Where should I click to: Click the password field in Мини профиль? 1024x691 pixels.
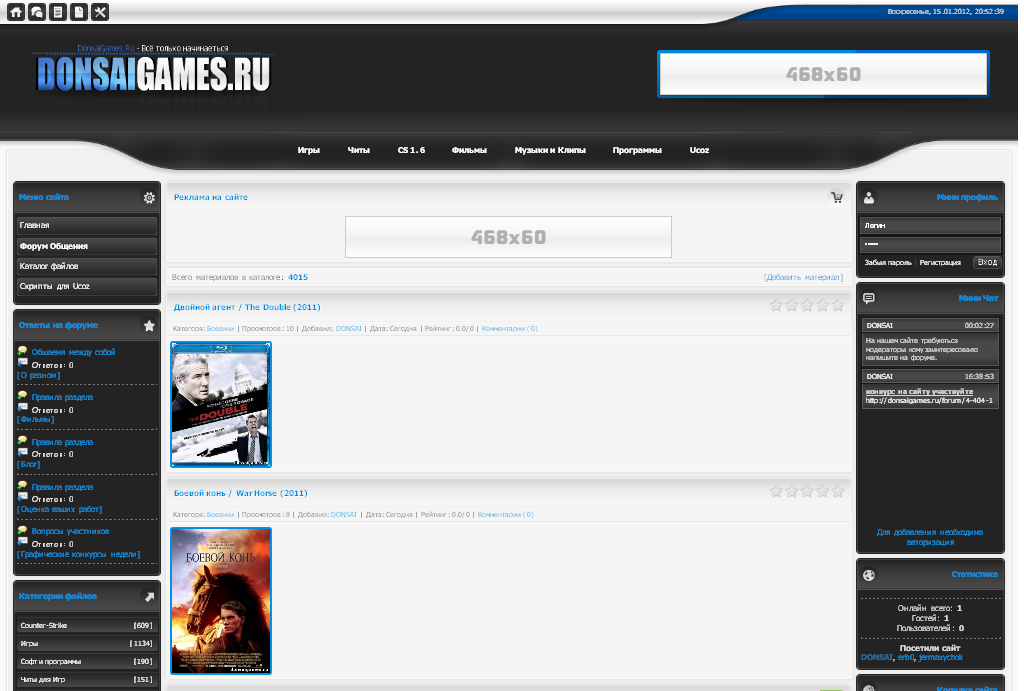(x=930, y=244)
